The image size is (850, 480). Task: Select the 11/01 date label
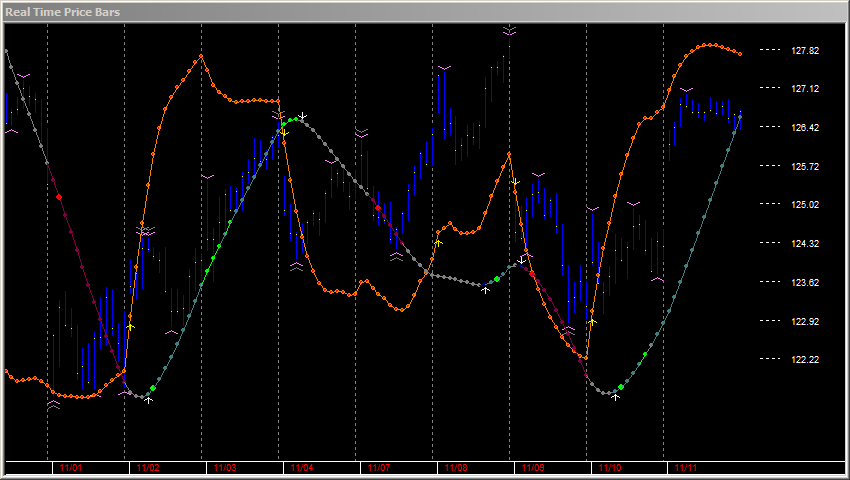coord(71,468)
